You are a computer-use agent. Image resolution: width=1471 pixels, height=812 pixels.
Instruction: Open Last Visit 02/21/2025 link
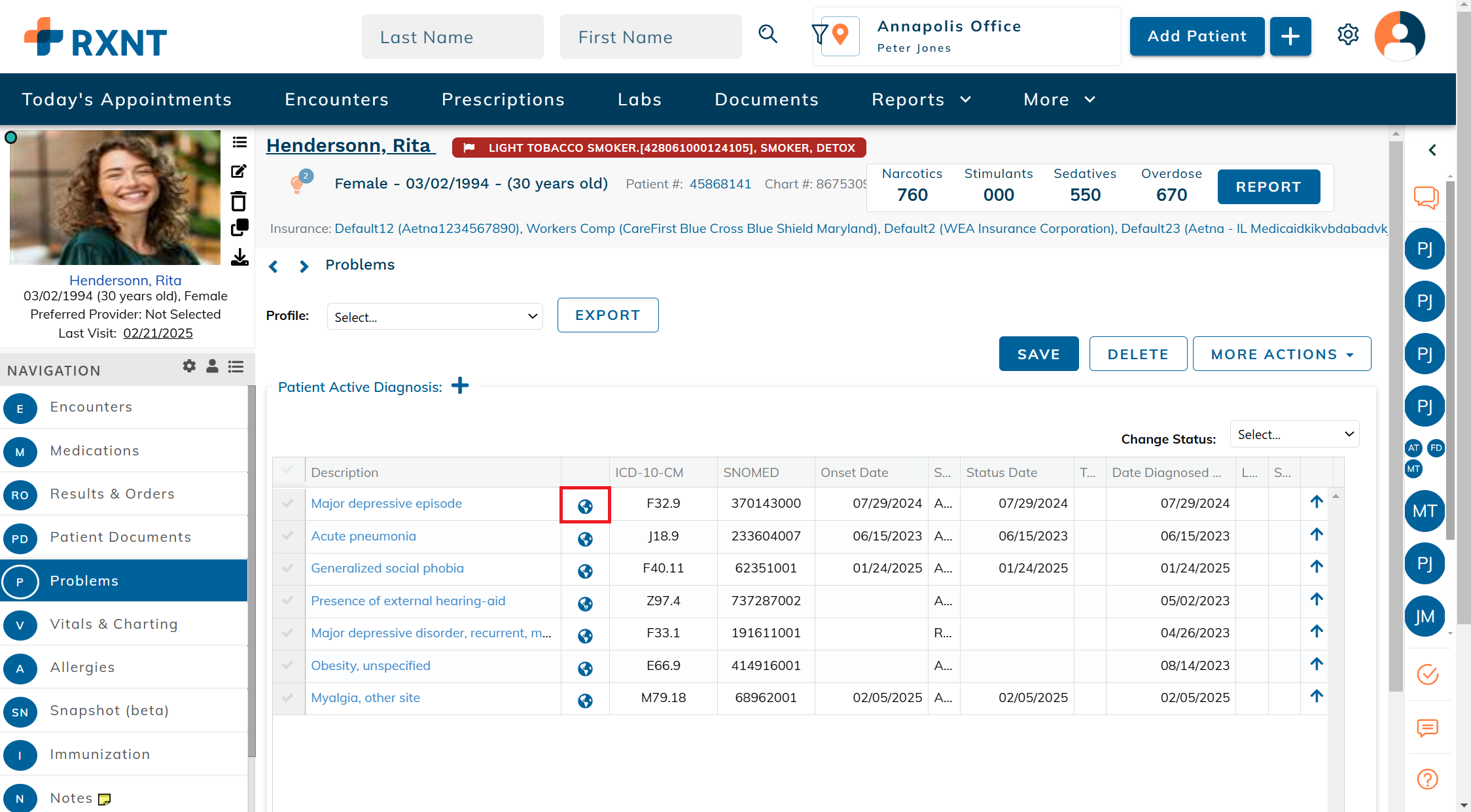[158, 333]
